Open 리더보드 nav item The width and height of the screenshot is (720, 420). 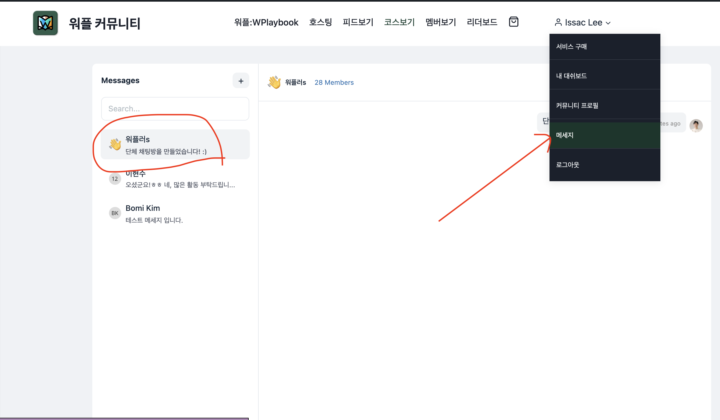click(x=482, y=22)
